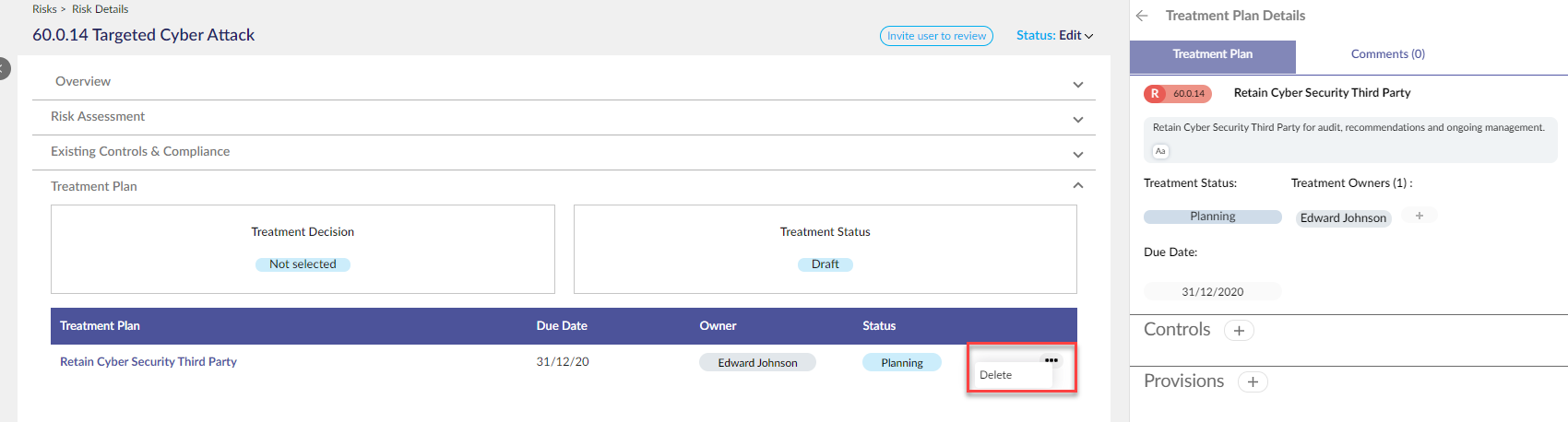This screenshot has height=422, width=1568.
Task: Expand Existing Controls & Compliance section
Action: click(x=564, y=152)
